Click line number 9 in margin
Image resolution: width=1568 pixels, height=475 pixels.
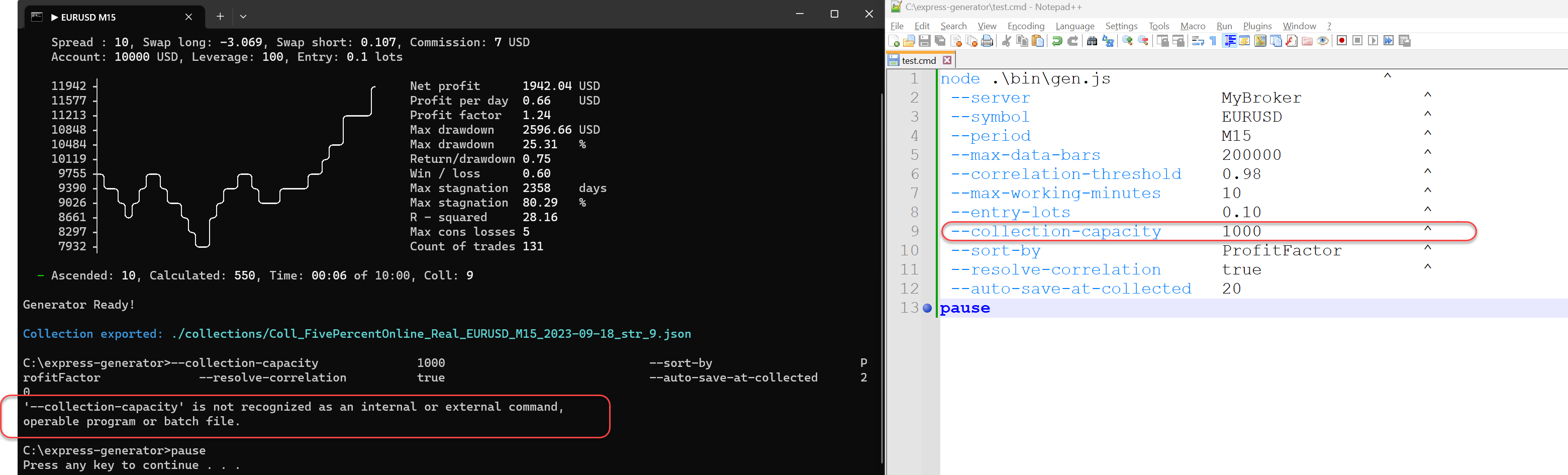coord(914,231)
